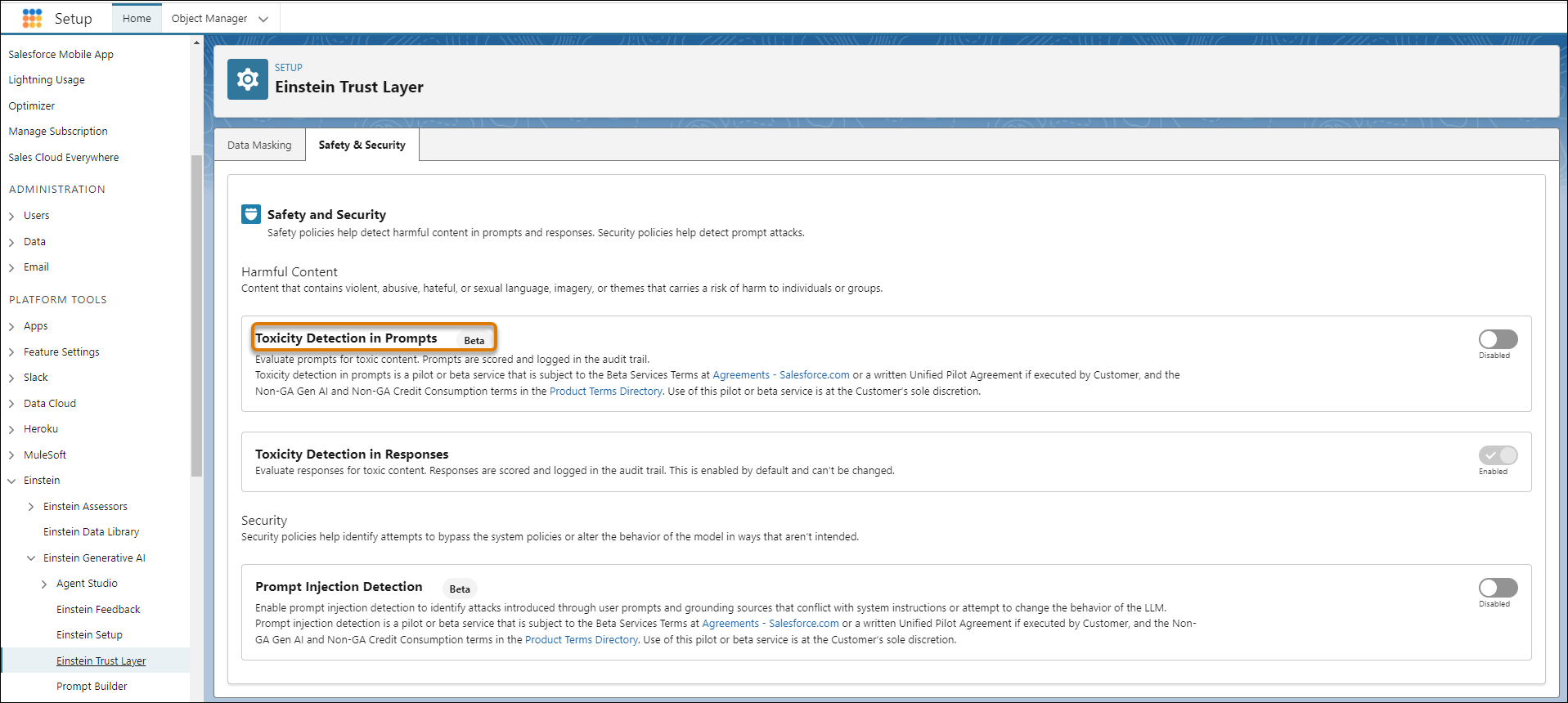Screen dimensions: 1568x703
Task: Click the Harmful Content heading
Action: (290, 272)
